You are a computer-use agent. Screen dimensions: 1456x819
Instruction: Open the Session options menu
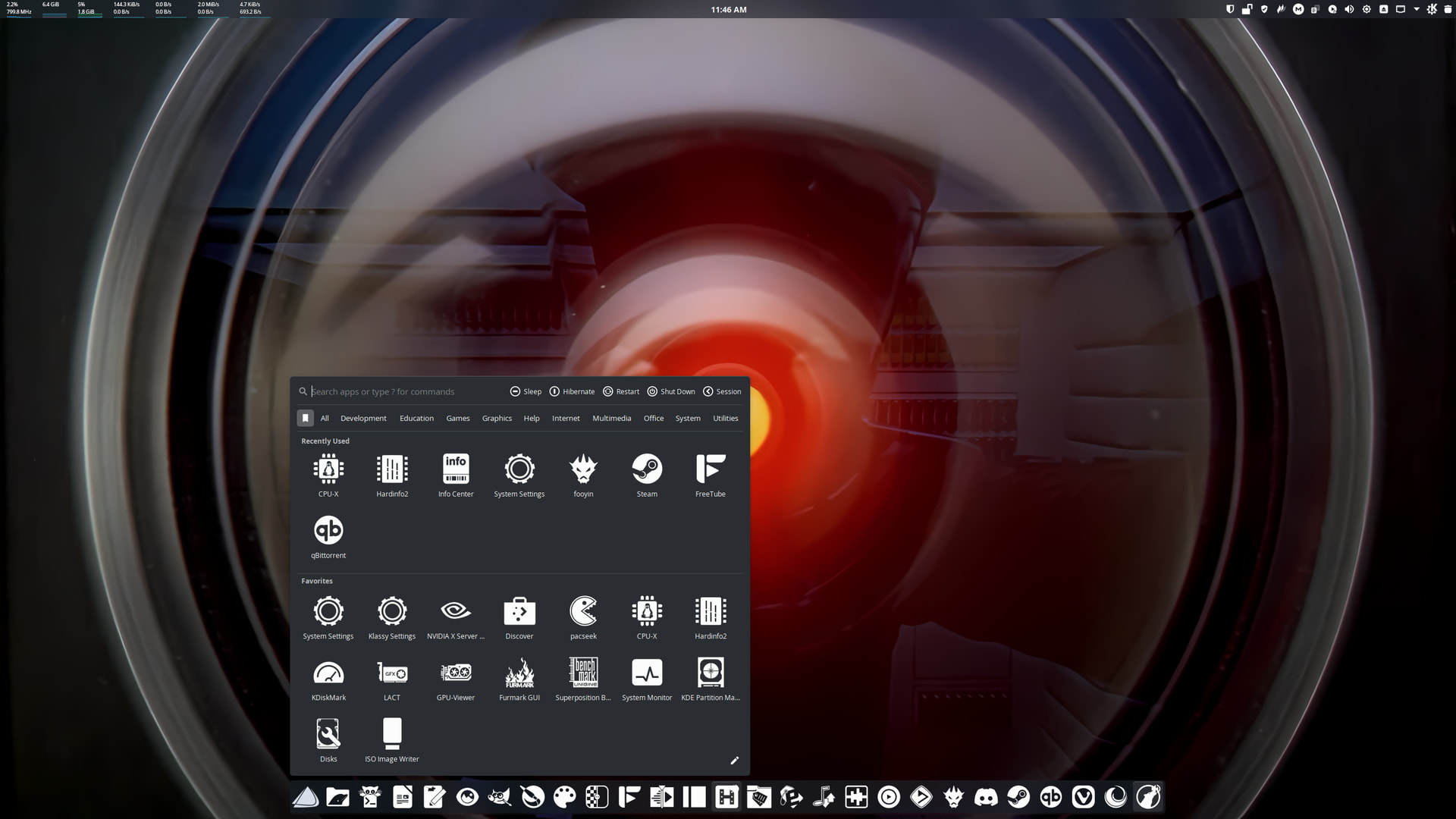click(x=721, y=391)
